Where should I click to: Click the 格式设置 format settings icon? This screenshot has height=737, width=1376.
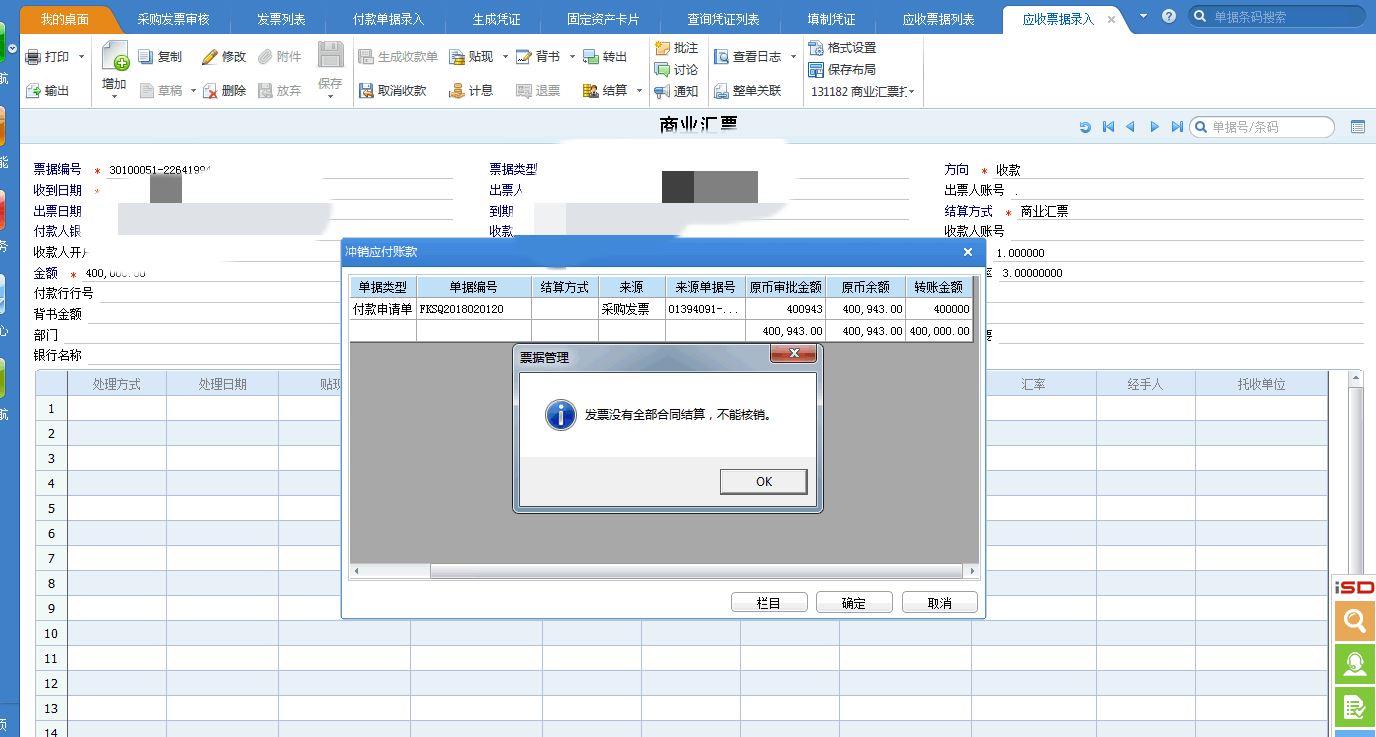(816, 48)
